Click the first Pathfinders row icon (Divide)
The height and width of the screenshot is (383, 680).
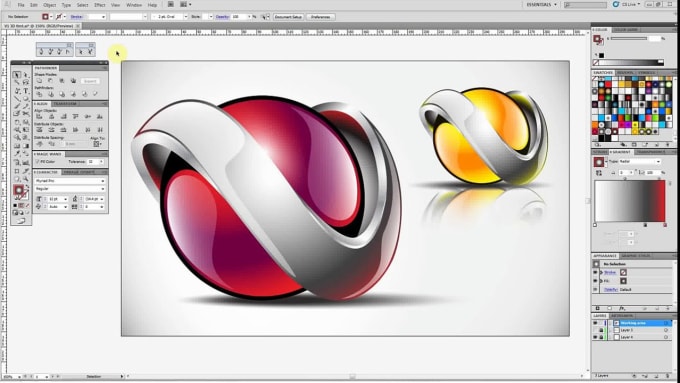click(x=39, y=94)
